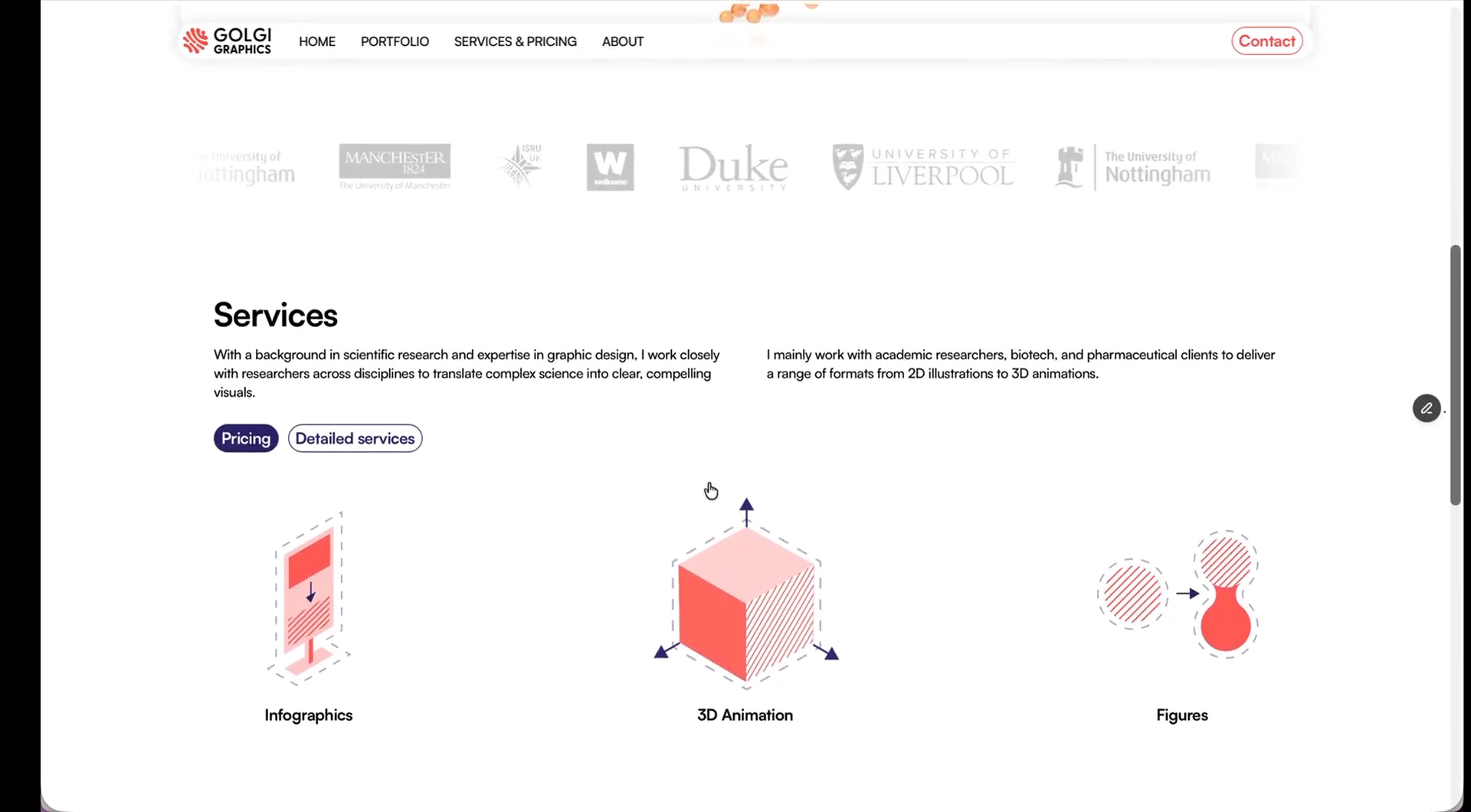
Task: Click the Manchester 1824 logo
Action: click(x=395, y=166)
